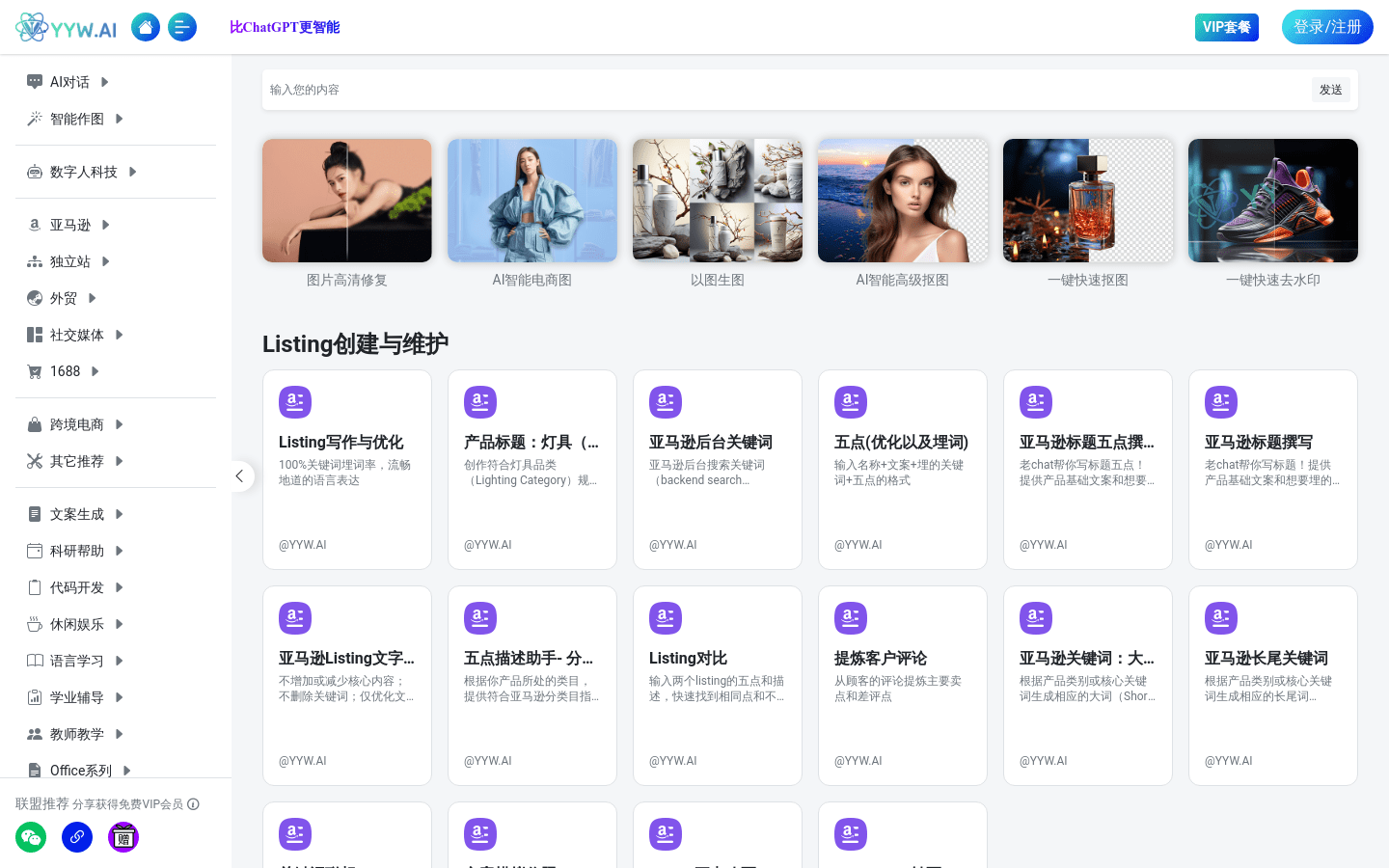Viewport: 1389px width, 868px height.
Task: Expand the 智能作图 submenu arrow
Action: 119,119
